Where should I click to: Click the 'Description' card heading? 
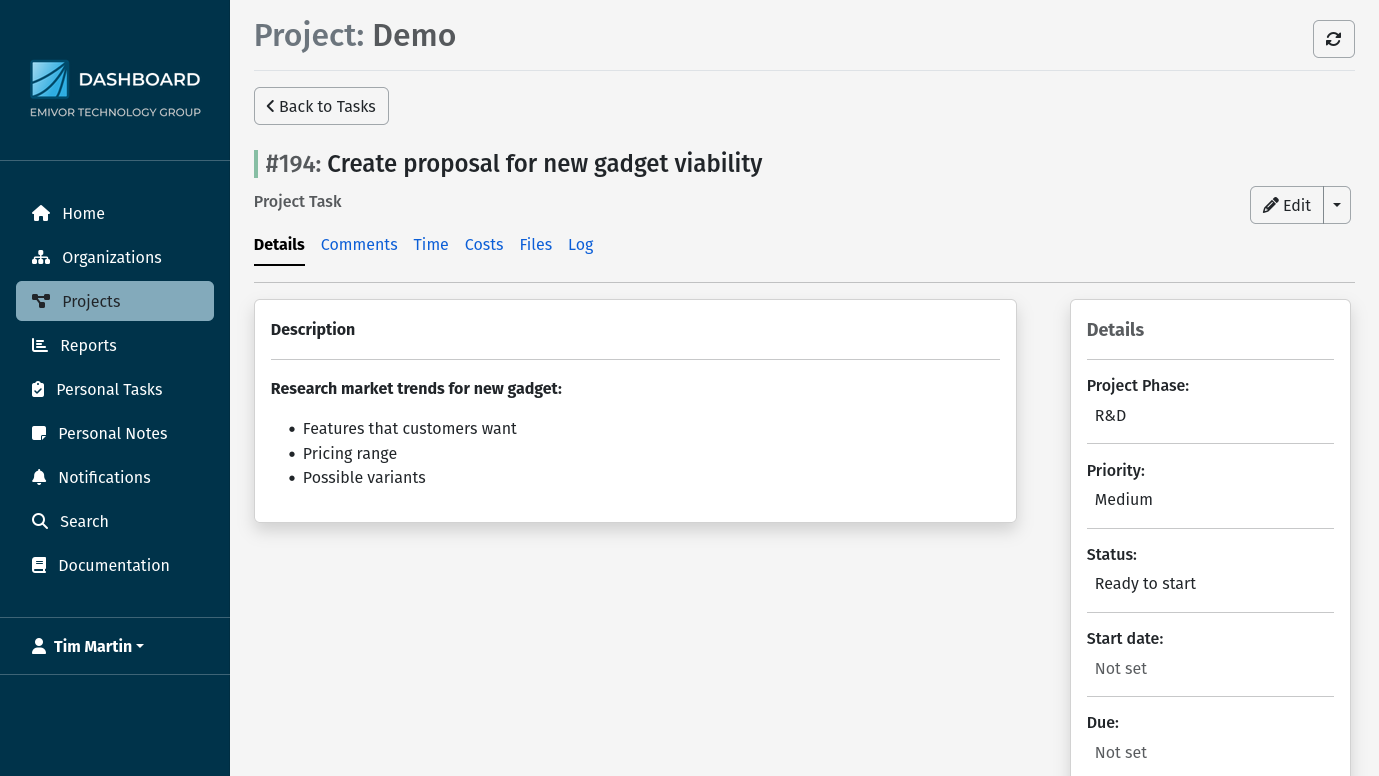313,329
